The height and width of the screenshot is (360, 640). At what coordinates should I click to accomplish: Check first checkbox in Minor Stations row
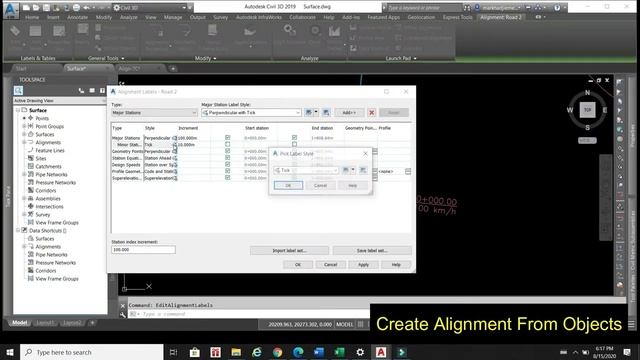coord(228,144)
